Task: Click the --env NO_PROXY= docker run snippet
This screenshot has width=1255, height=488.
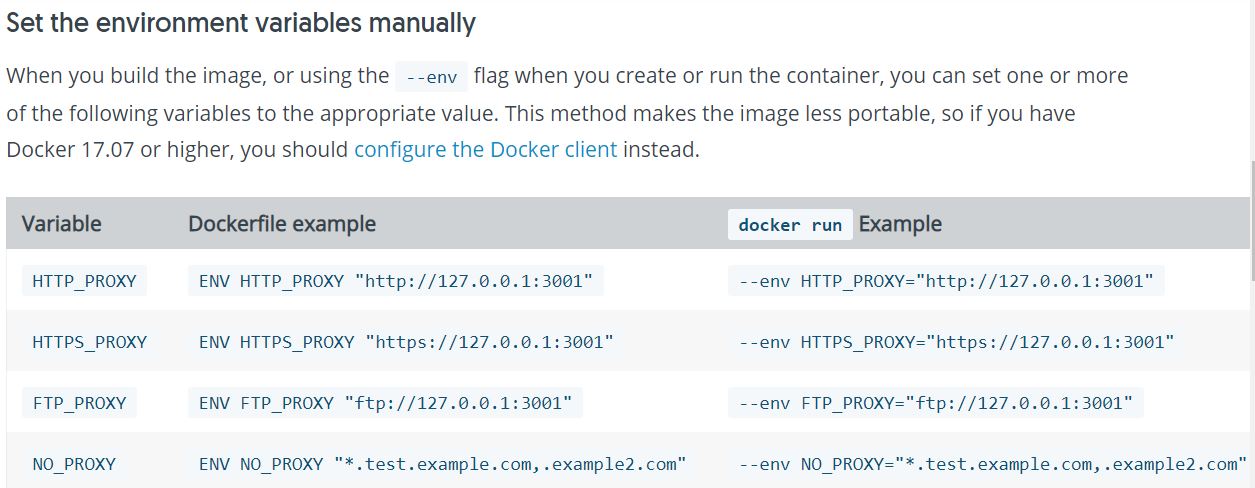Action: [992, 464]
